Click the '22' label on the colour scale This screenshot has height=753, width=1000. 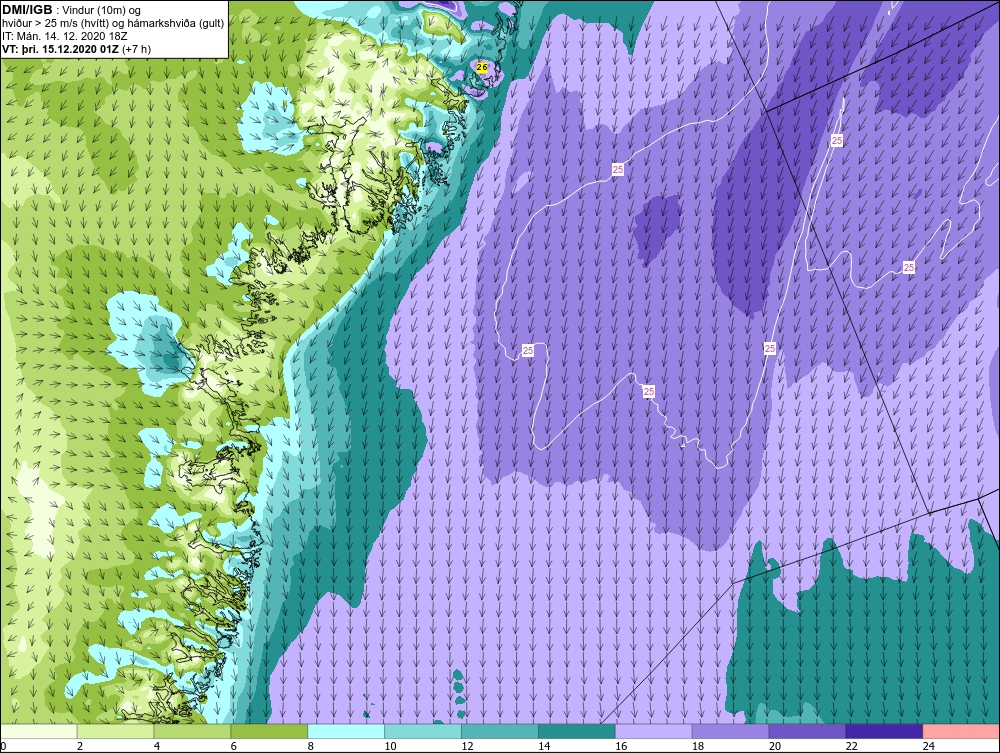pos(852,746)
